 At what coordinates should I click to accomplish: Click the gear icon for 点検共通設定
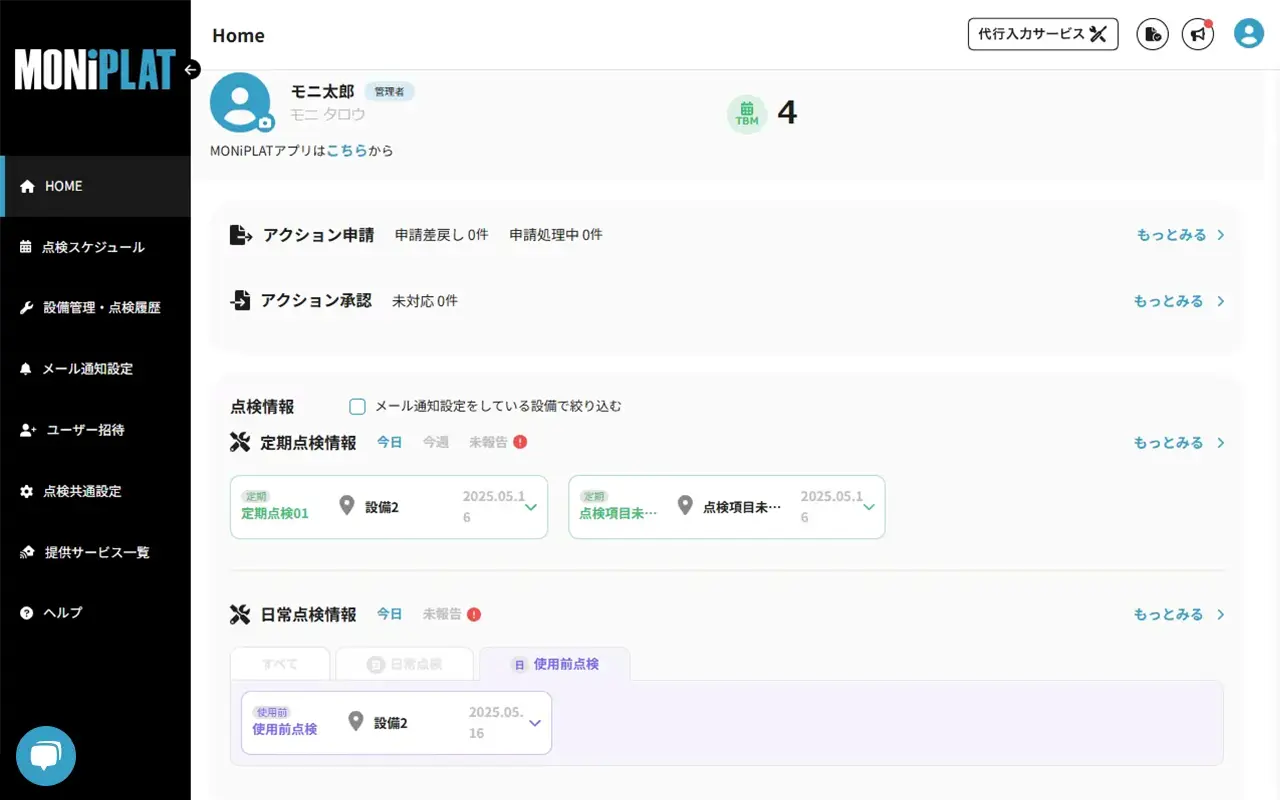[x=28, y=491]
